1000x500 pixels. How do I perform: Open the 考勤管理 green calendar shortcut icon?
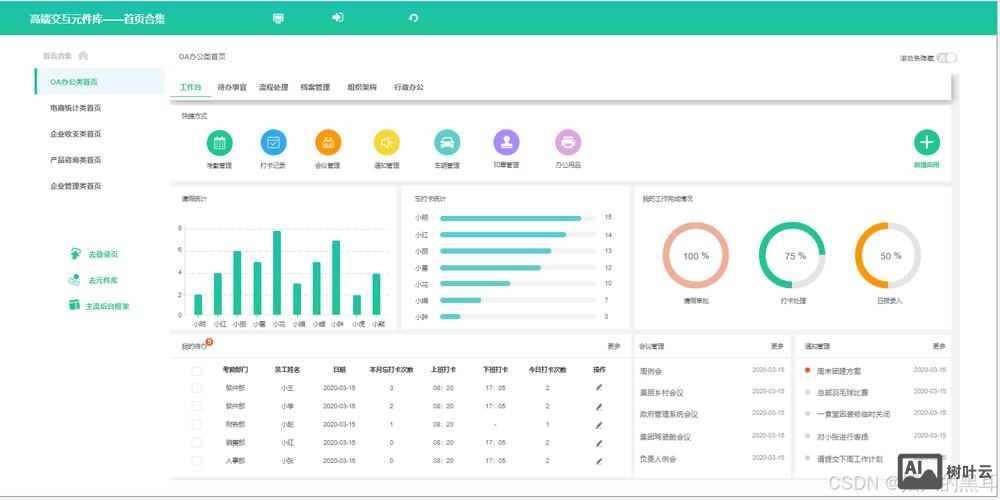click(x=219, y=143)
